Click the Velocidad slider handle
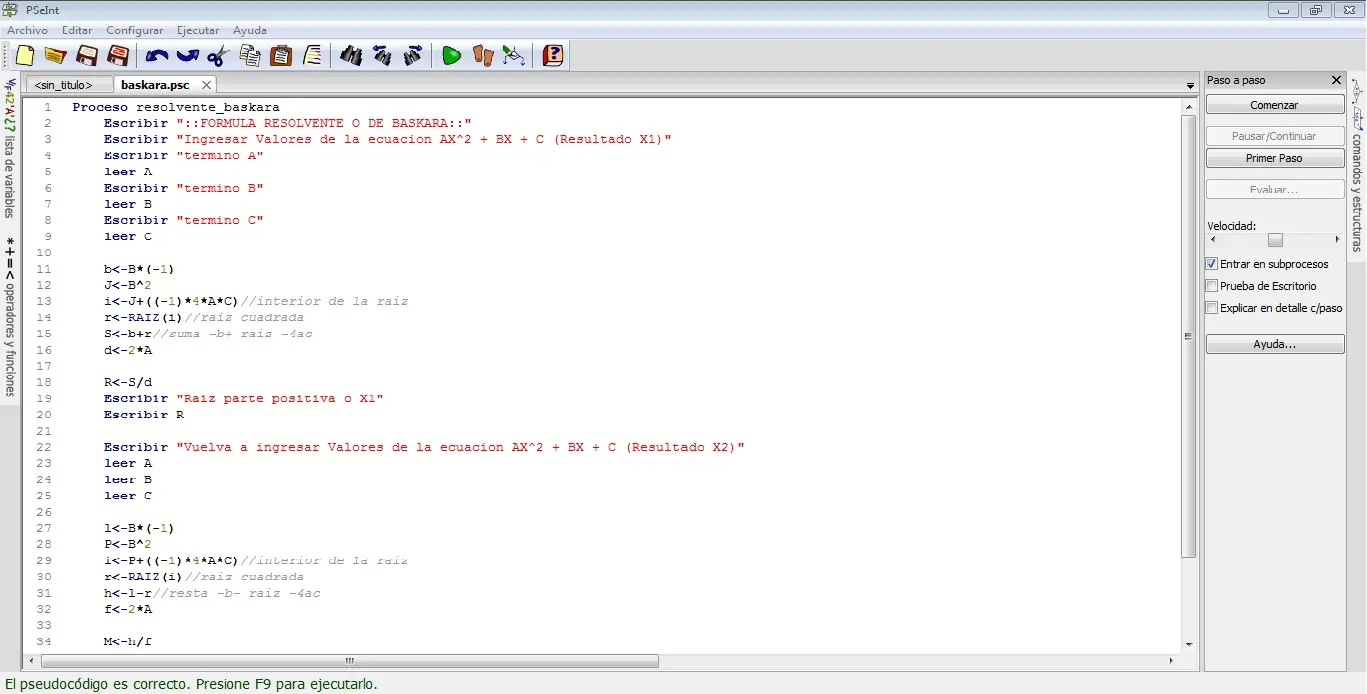1367x694 pixels. (1275, 240)
